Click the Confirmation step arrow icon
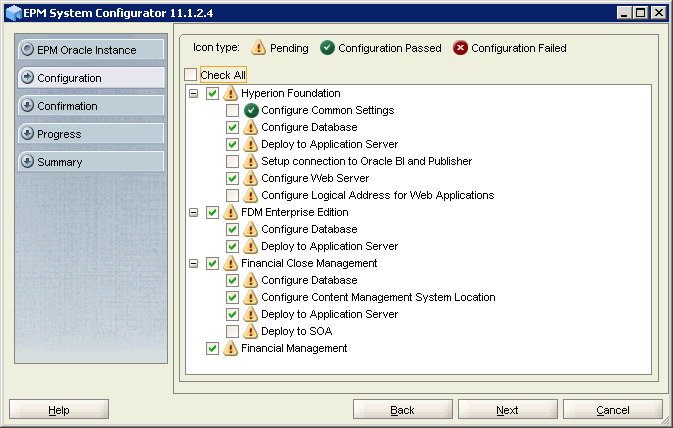 point(27,105)
